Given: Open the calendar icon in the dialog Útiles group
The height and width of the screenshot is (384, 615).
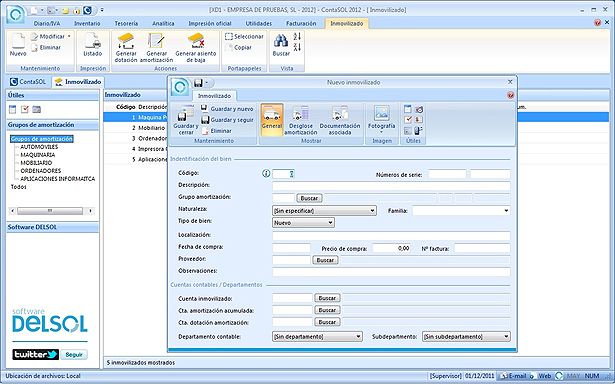Looking at the screenshot, I should [x=408, y=109].
